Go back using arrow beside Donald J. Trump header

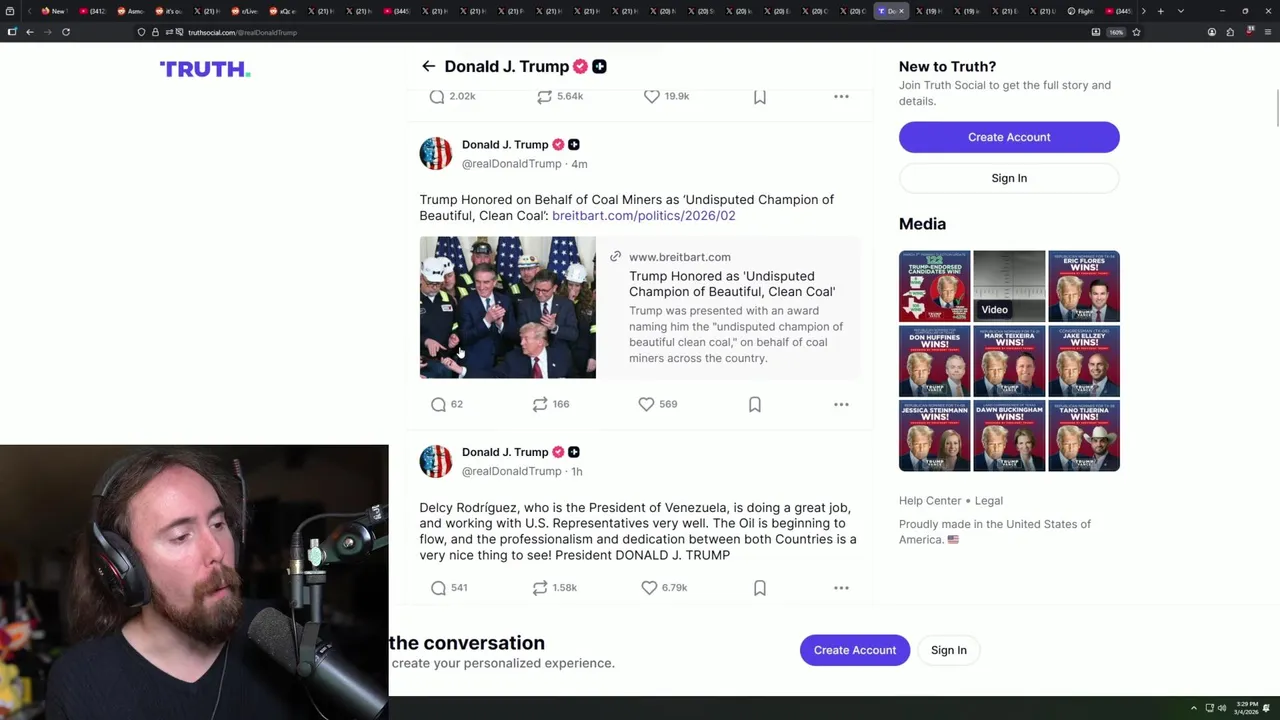tap(428, 66)
